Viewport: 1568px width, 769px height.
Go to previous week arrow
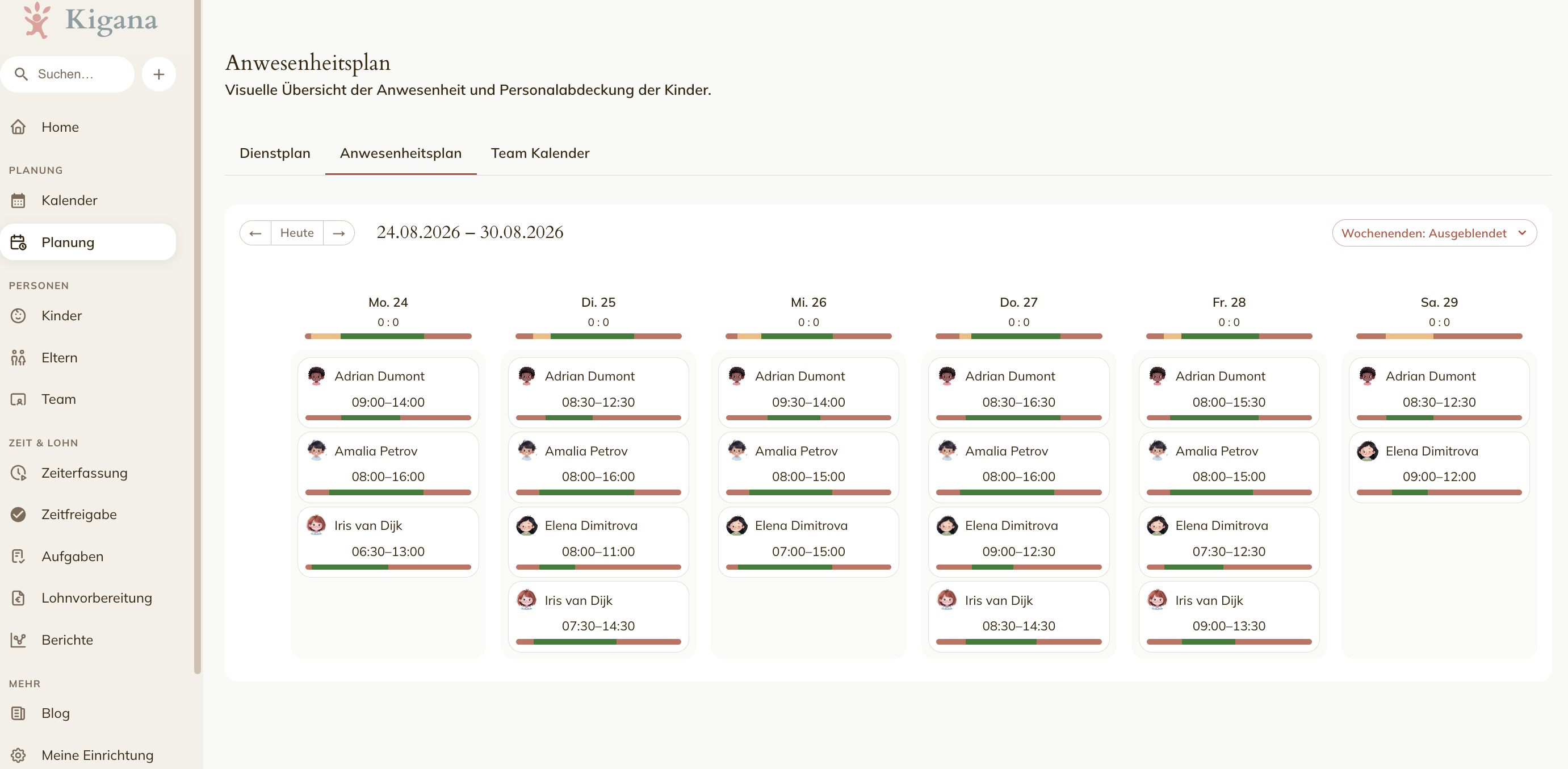(x=255, y=233)
